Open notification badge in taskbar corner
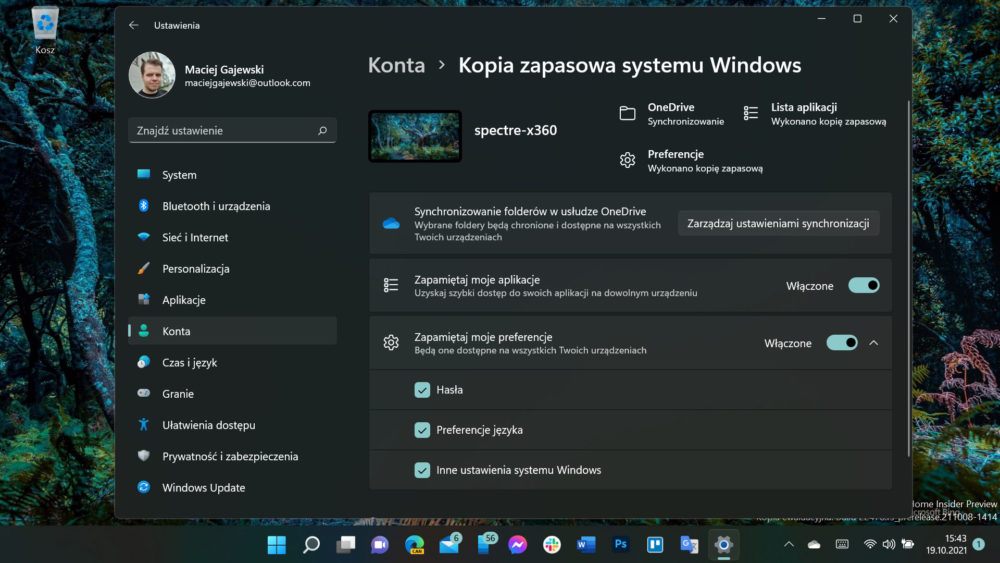 click(x=979, y=545)
